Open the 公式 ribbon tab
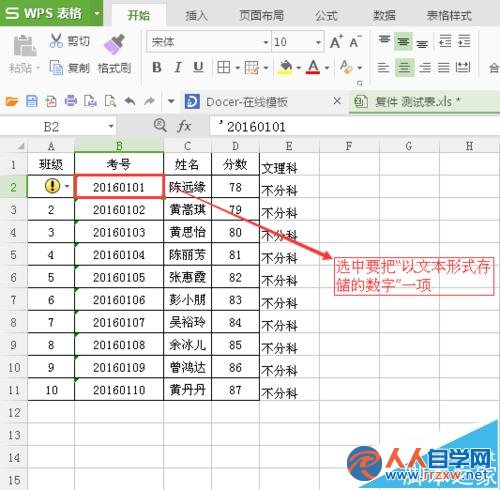Viewport: 500px width, 490px height. (x=327, y=15)
